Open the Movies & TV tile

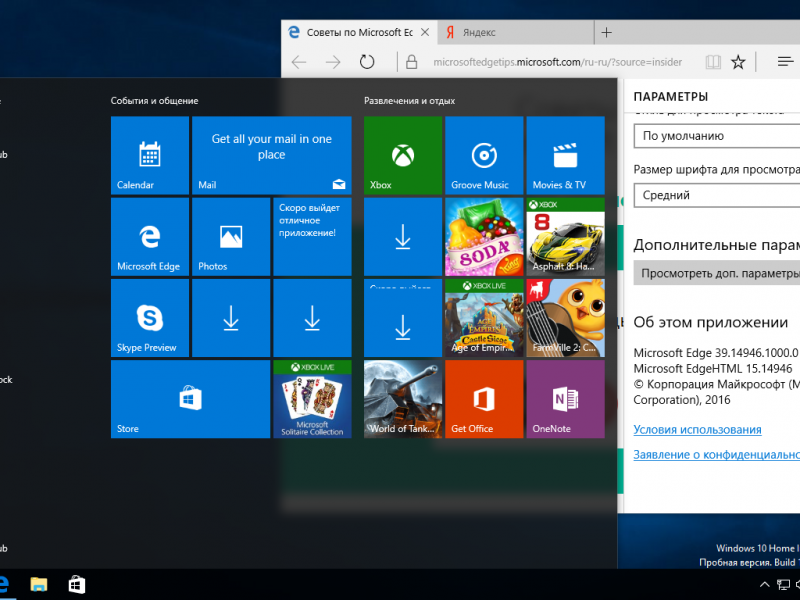(565, 155)
